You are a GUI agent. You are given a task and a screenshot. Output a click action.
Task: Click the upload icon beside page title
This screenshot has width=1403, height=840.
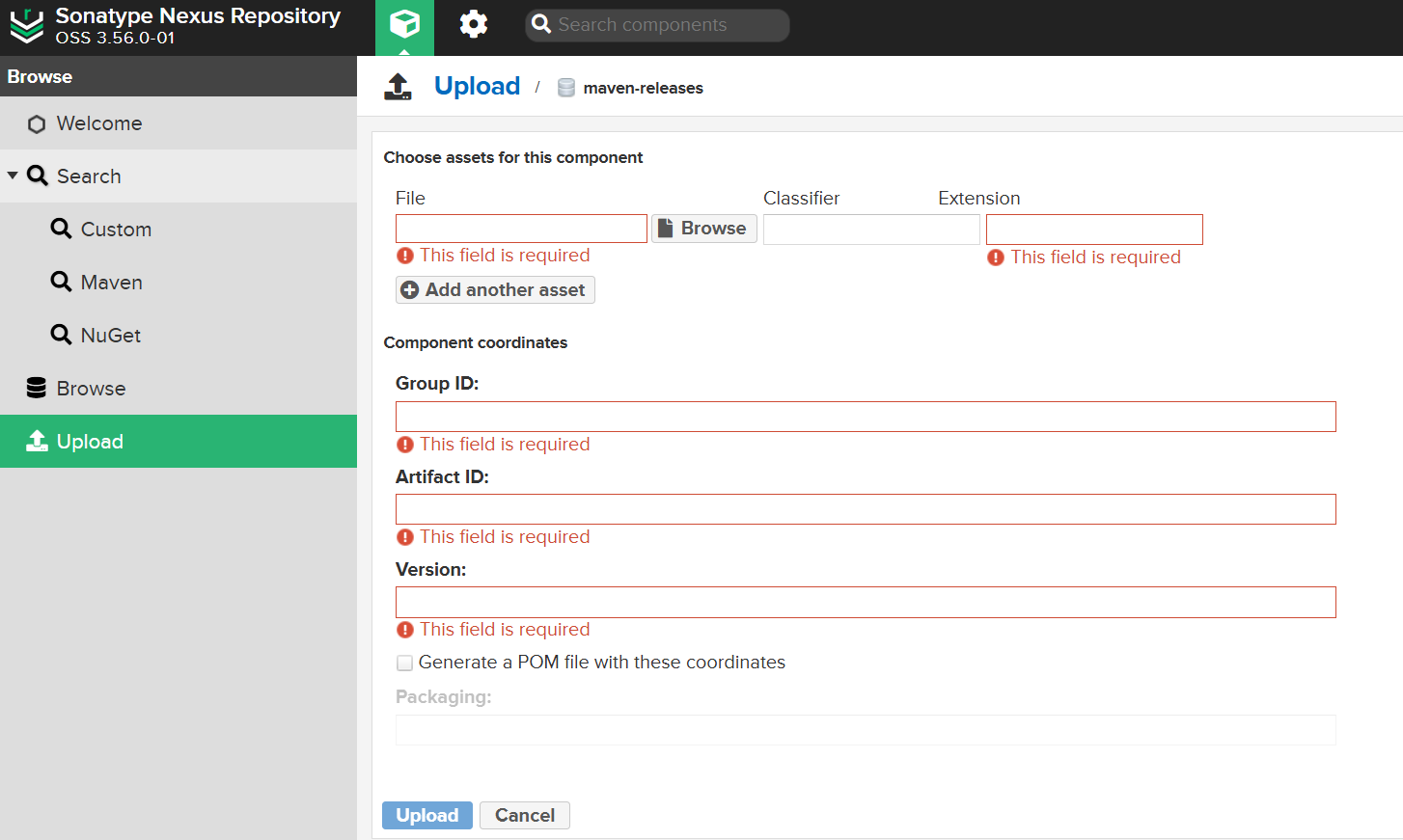click(x=398, y=87)
